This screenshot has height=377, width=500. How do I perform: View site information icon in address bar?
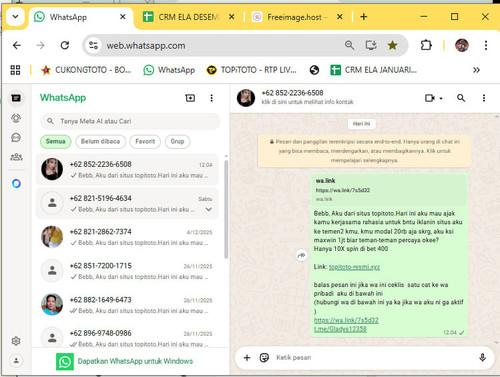click(x=93, y=45)
